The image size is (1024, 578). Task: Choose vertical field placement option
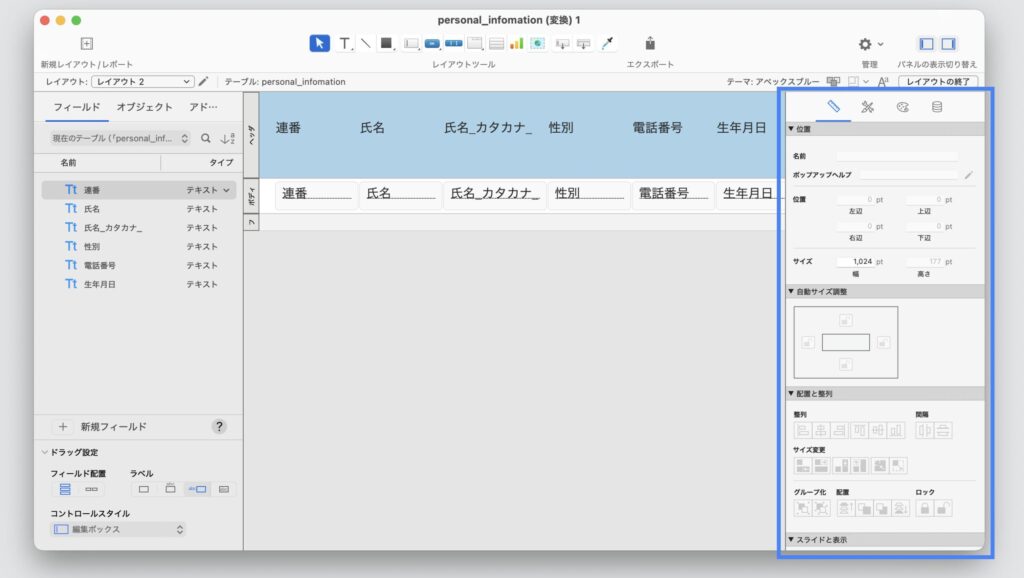point(65,489)
